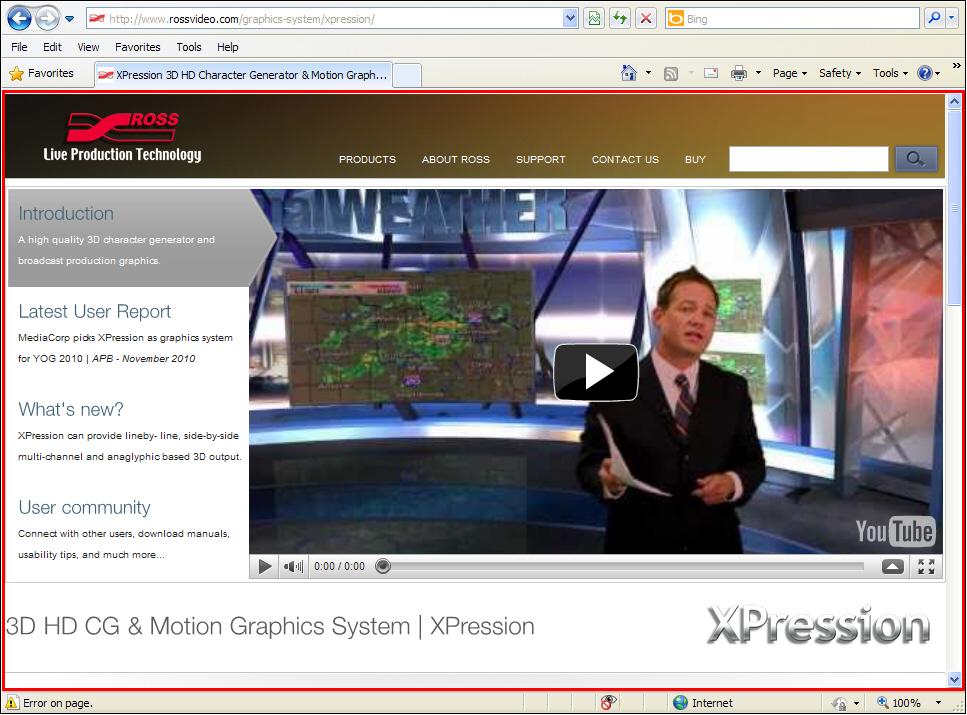Open the Safety command bar menu
This screenshot has width=967, height=715.
[x=840, y=73]
